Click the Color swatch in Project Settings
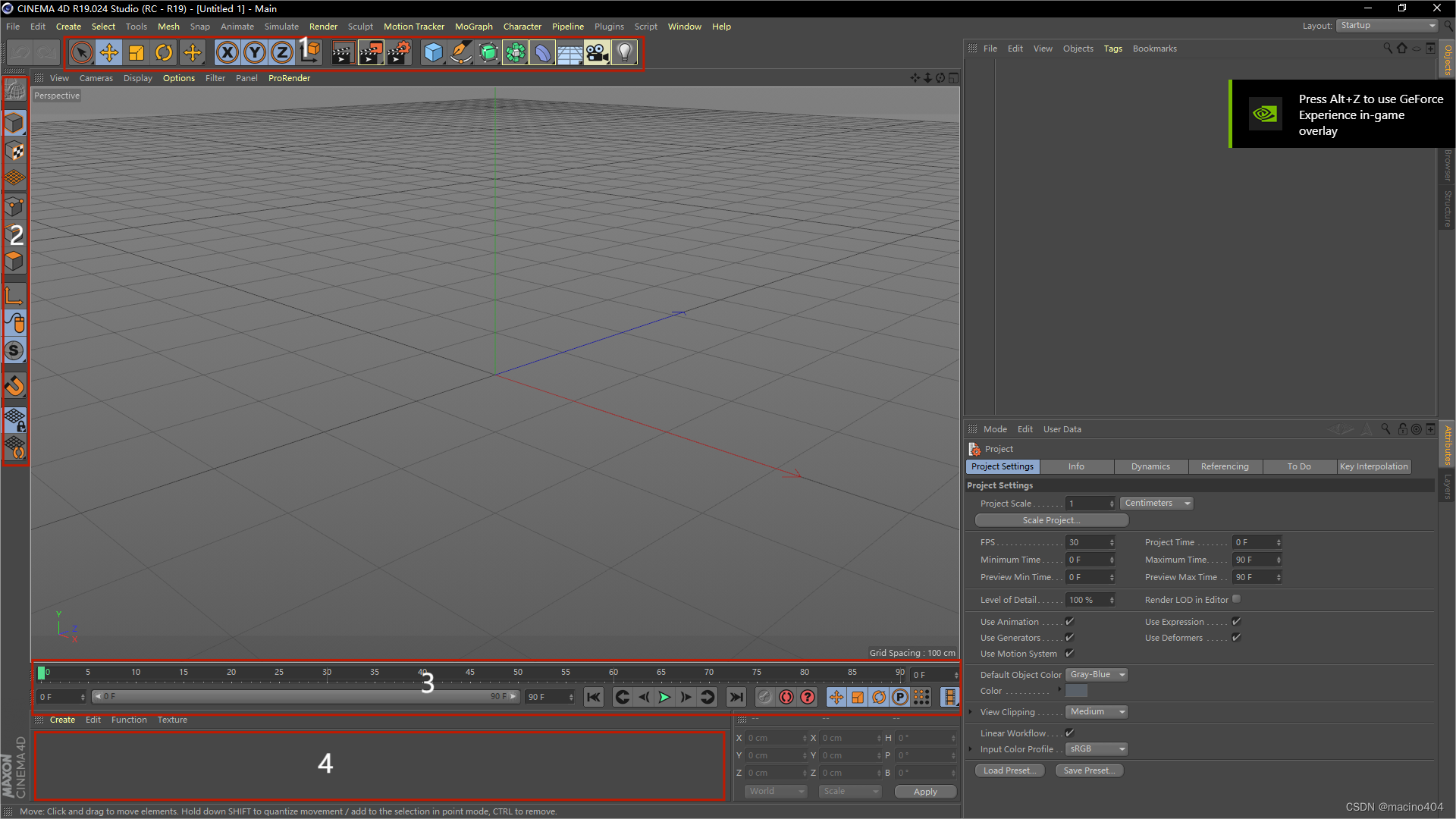The height and width of the screenshot is (819, 1456). point(1076,690)
